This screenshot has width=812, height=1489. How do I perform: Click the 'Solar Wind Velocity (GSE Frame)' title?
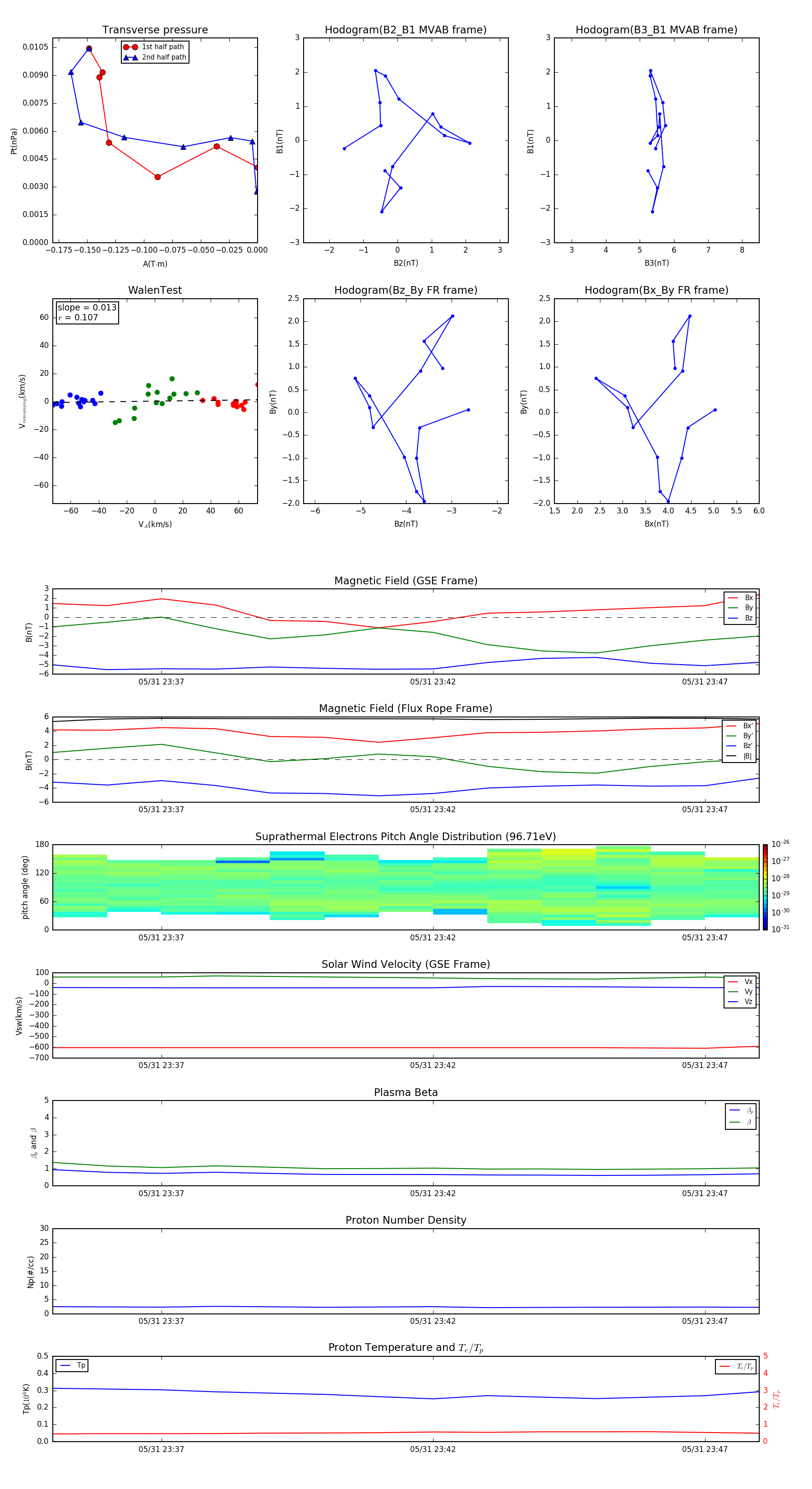(x=406, y=965)
